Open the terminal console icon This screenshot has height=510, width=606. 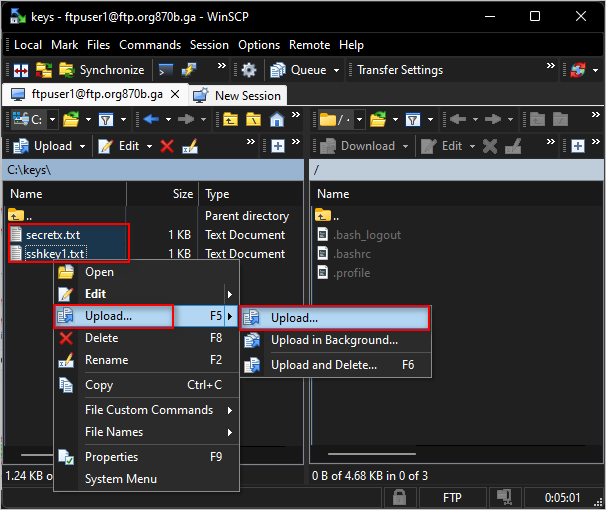coord(166,70)
